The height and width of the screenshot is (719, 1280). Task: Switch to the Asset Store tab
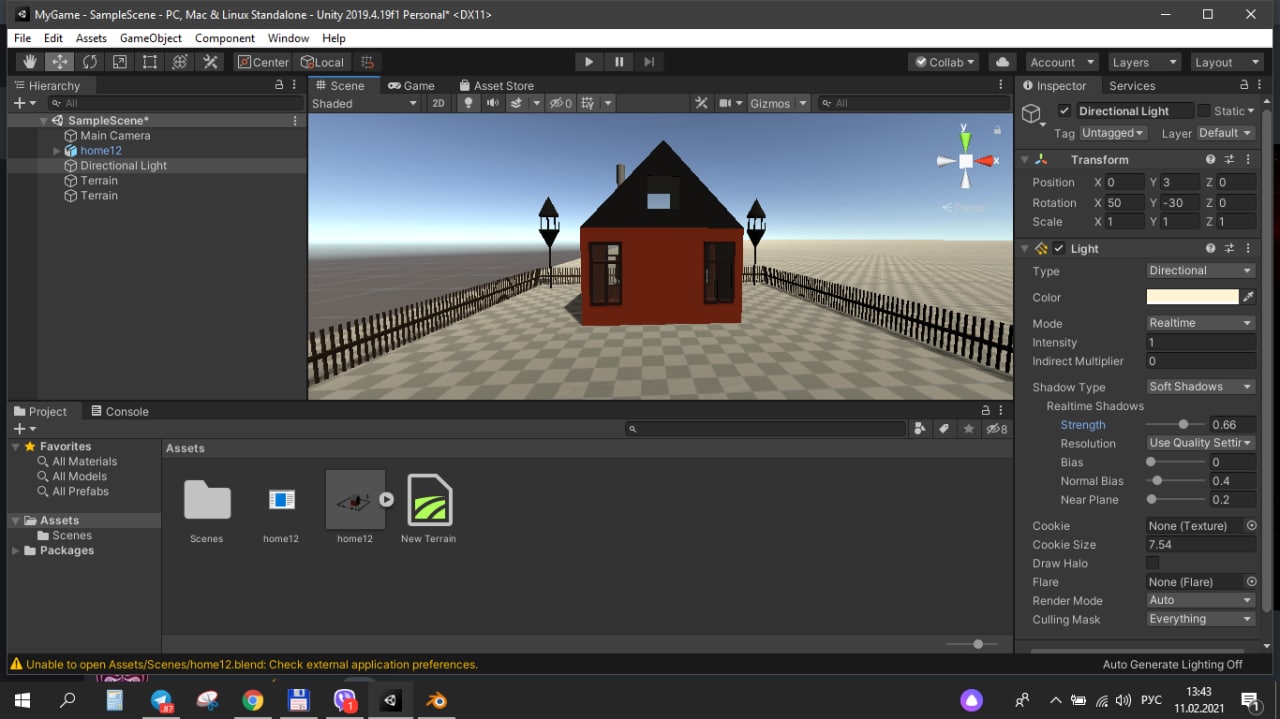pos(496,85)
